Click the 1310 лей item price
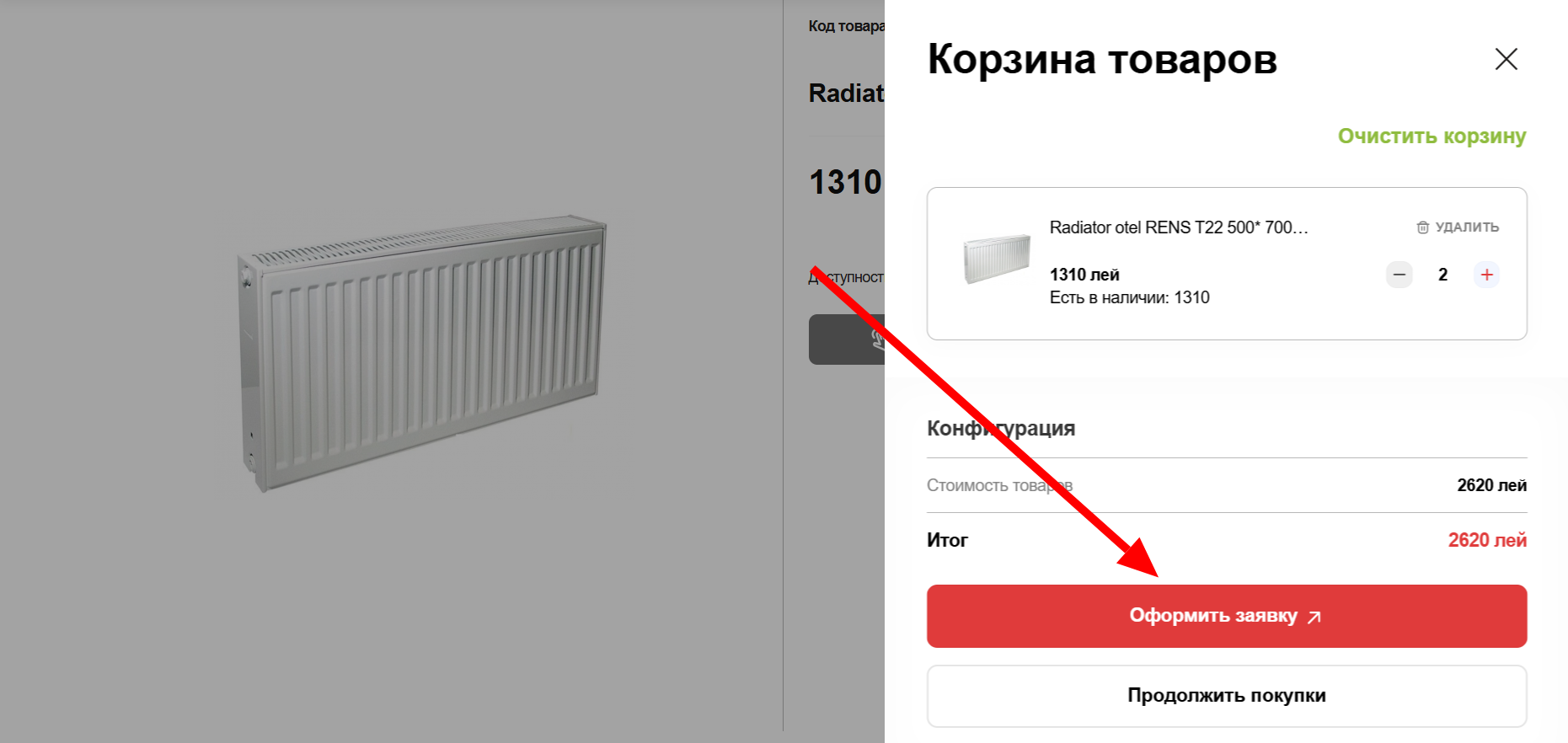 click(x=1084, y=275)
